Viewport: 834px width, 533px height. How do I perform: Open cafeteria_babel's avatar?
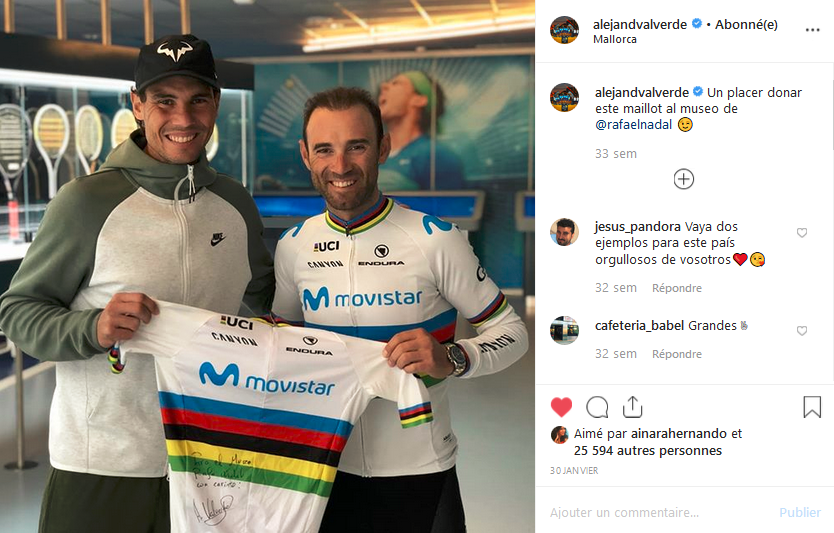(x=564, y=330)
